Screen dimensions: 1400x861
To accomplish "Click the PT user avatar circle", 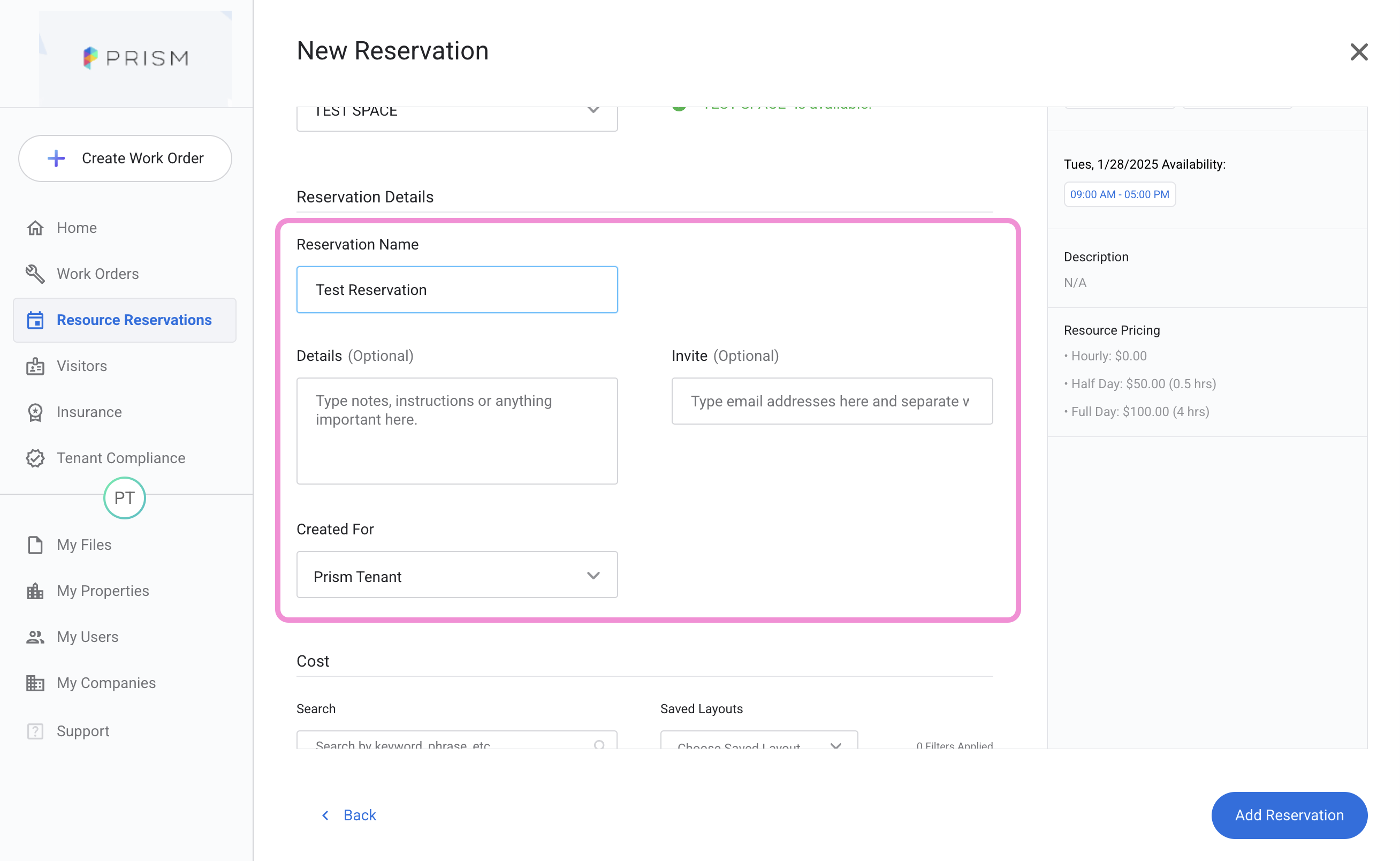I will (125, 499).
